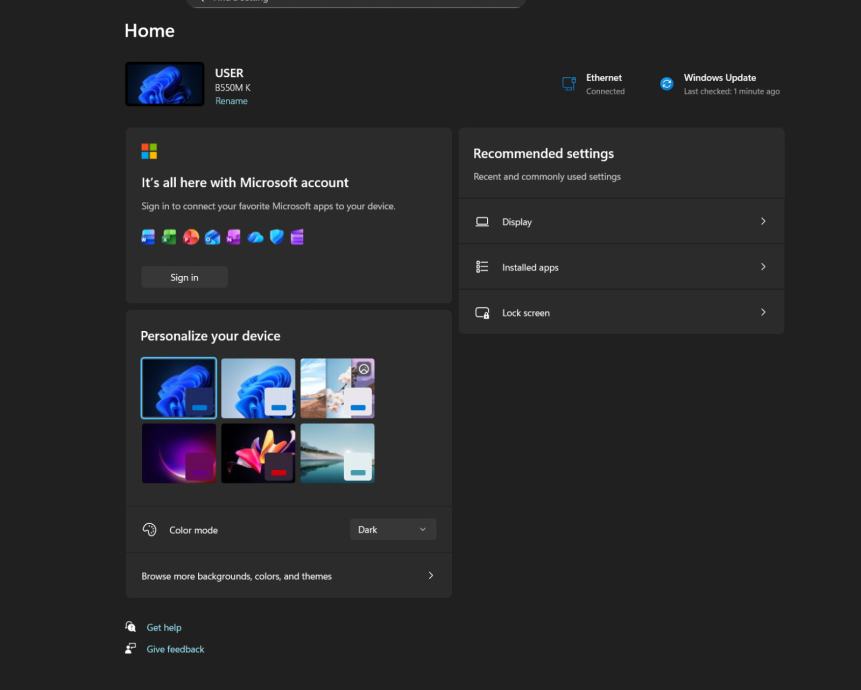The width and height of the screenshot is (861, 690).
Task: Open the Get help link
Action: click(x=164, y=628)
